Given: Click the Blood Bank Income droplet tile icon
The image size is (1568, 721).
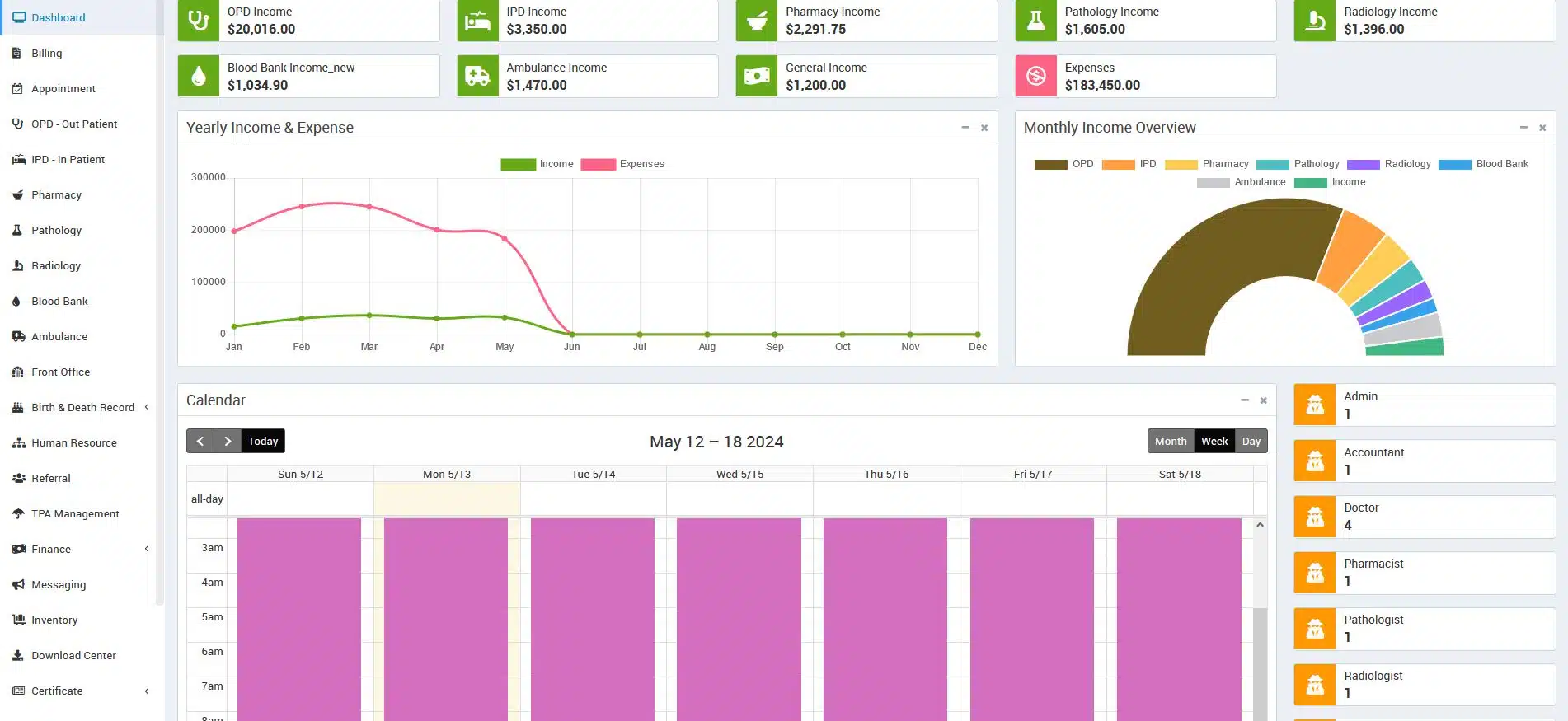Looking at the screenshot, I should click(x=199, y=76).
